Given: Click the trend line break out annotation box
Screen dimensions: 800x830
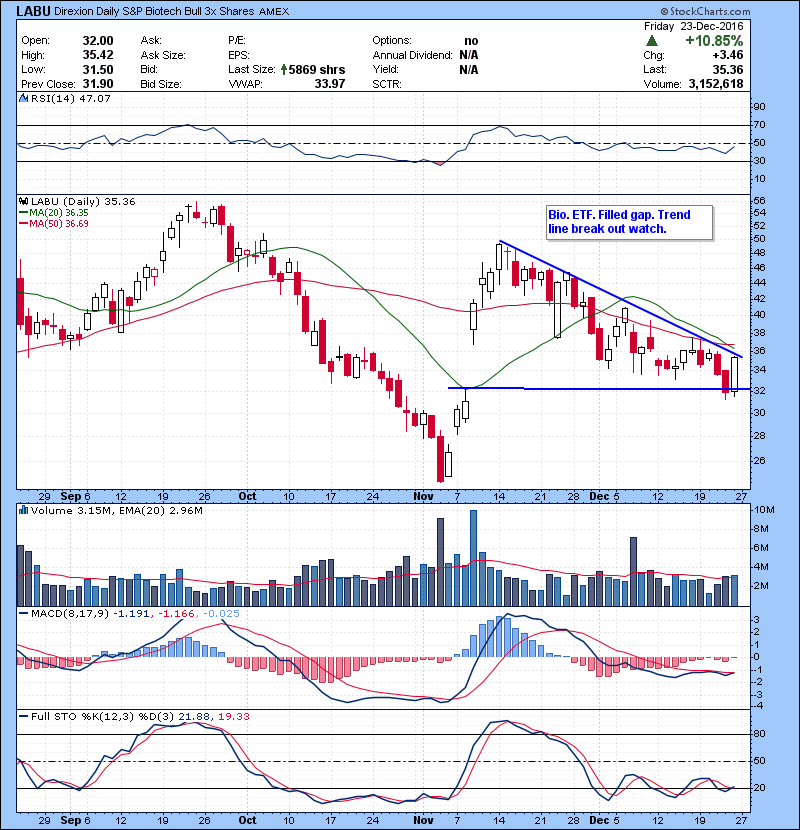Looking at the screenshot, I should 630,222.
